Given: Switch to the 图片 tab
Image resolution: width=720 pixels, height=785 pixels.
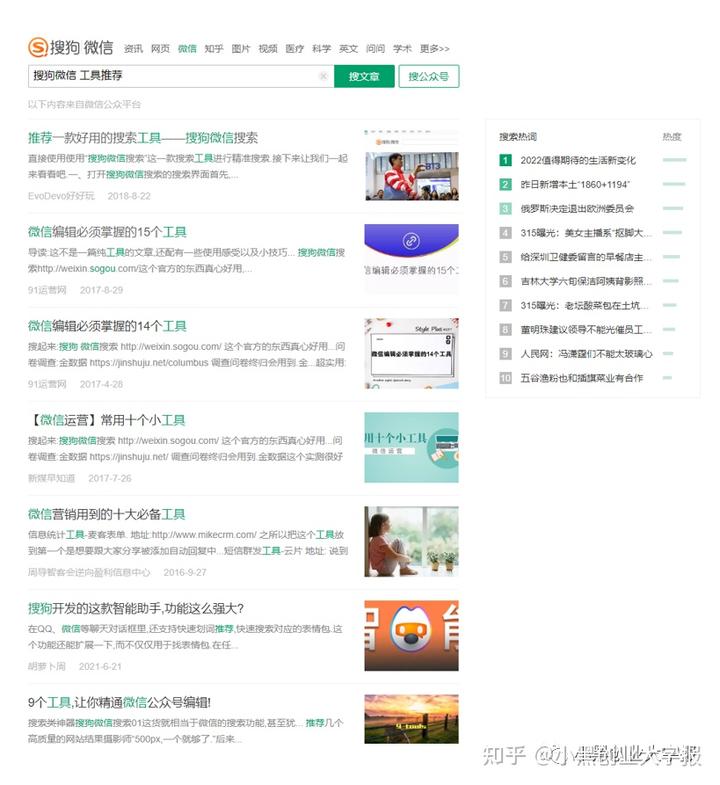Looking at the screenshot, I should [x=241, y=49].
